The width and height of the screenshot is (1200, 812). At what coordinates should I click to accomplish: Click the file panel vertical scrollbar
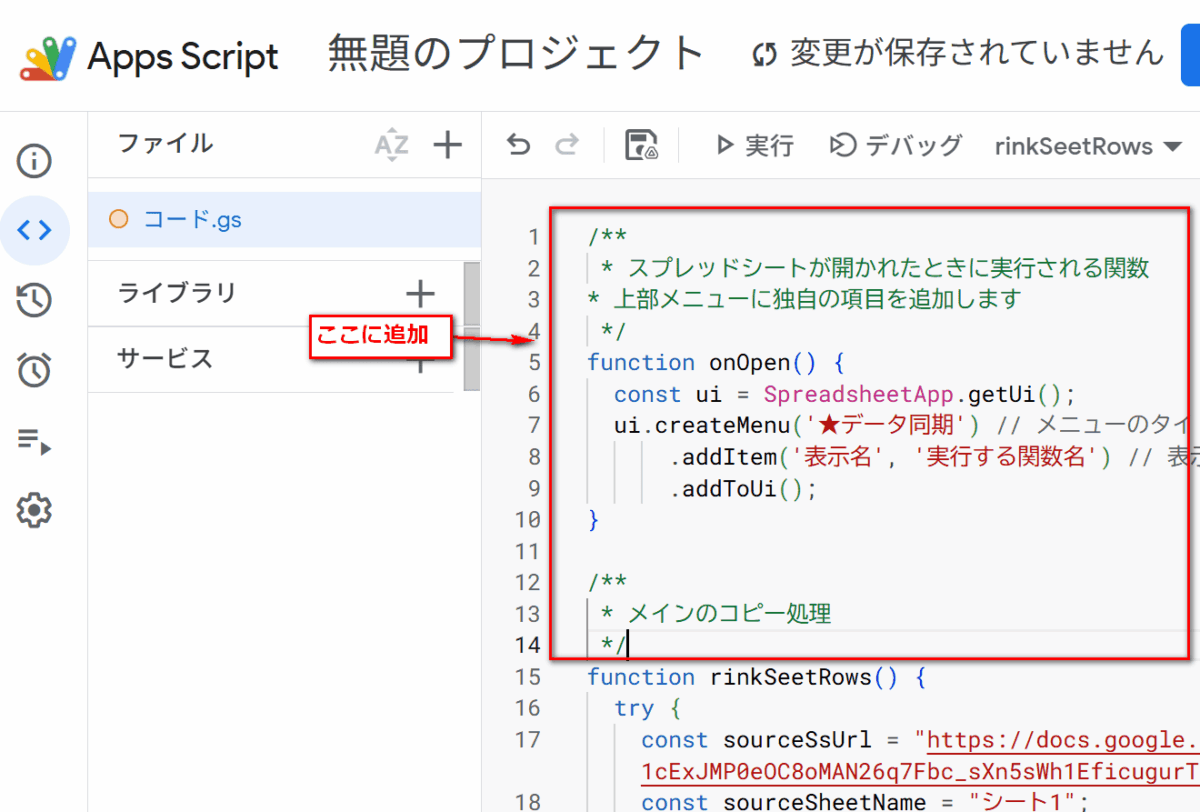[x=471, y=326]
